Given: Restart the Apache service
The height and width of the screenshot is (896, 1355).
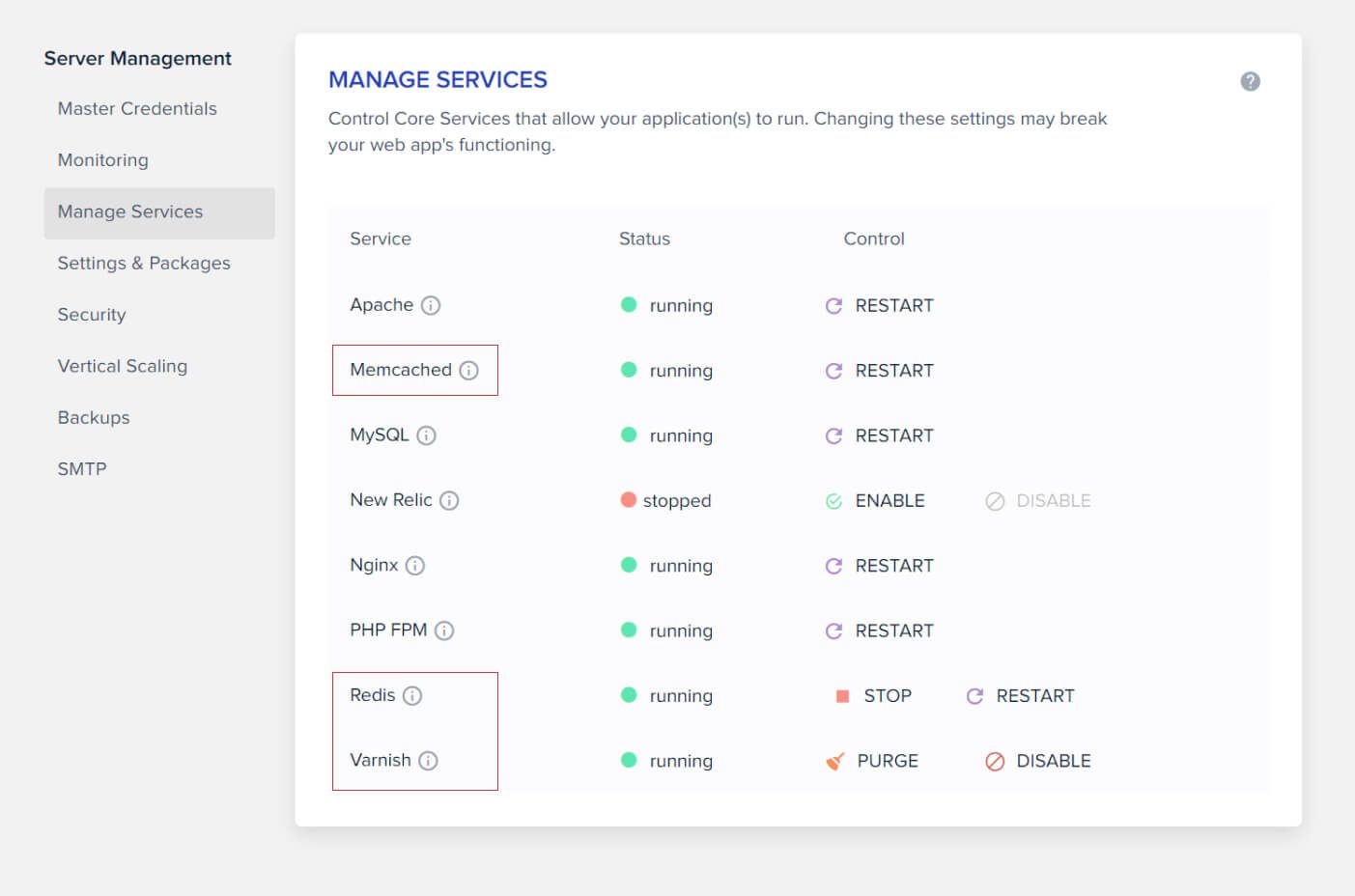Looking at the screenshot, I should coord(880,306).
